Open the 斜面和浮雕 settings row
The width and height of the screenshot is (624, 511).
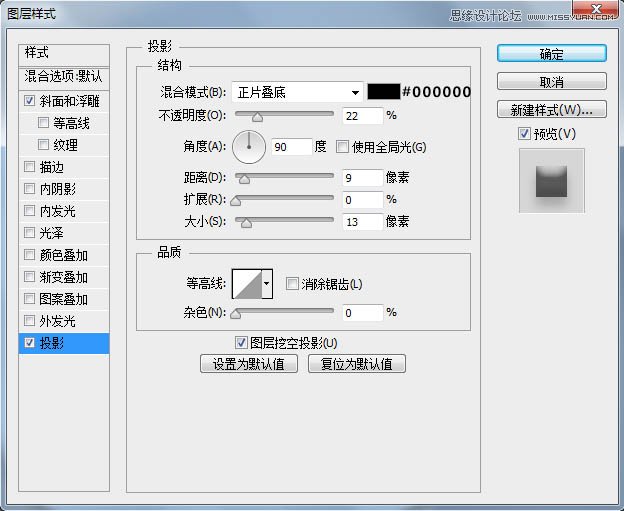pos(64,101)
